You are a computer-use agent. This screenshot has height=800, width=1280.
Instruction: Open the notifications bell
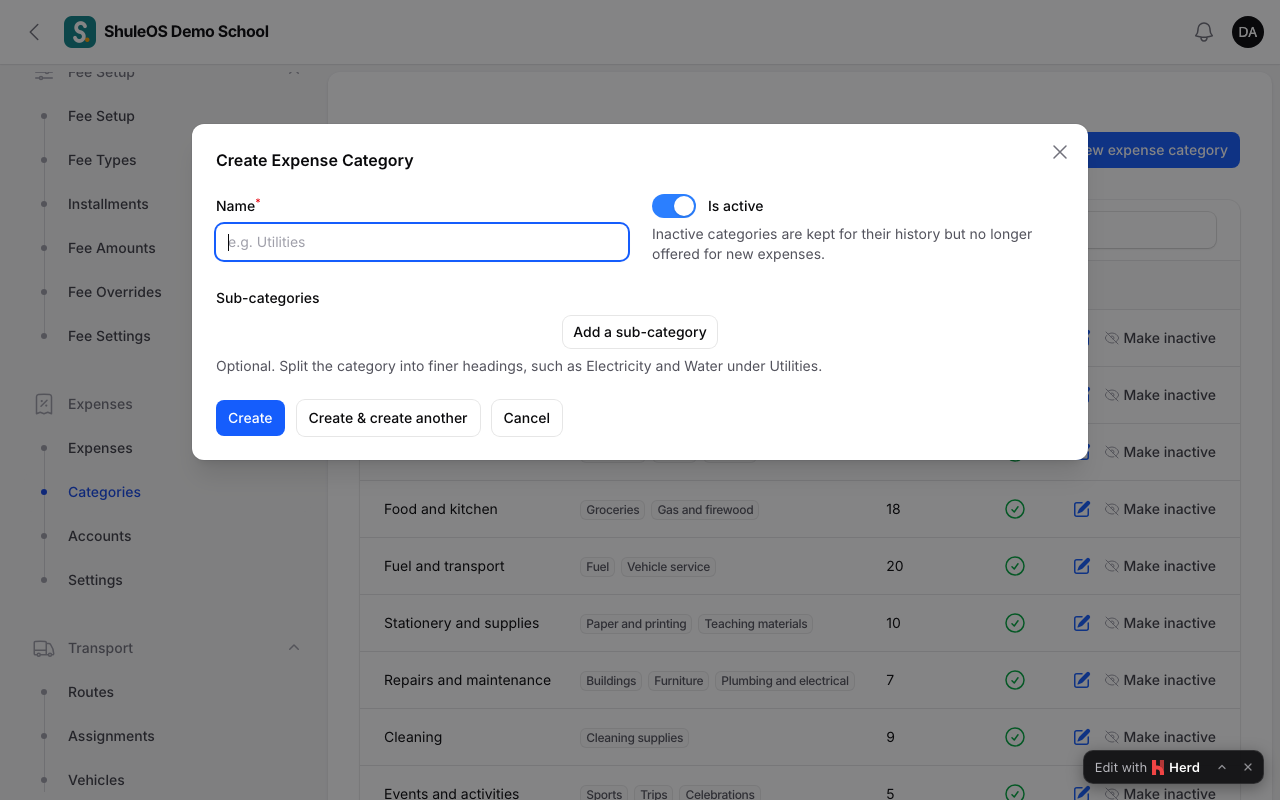pos(1204,32)
